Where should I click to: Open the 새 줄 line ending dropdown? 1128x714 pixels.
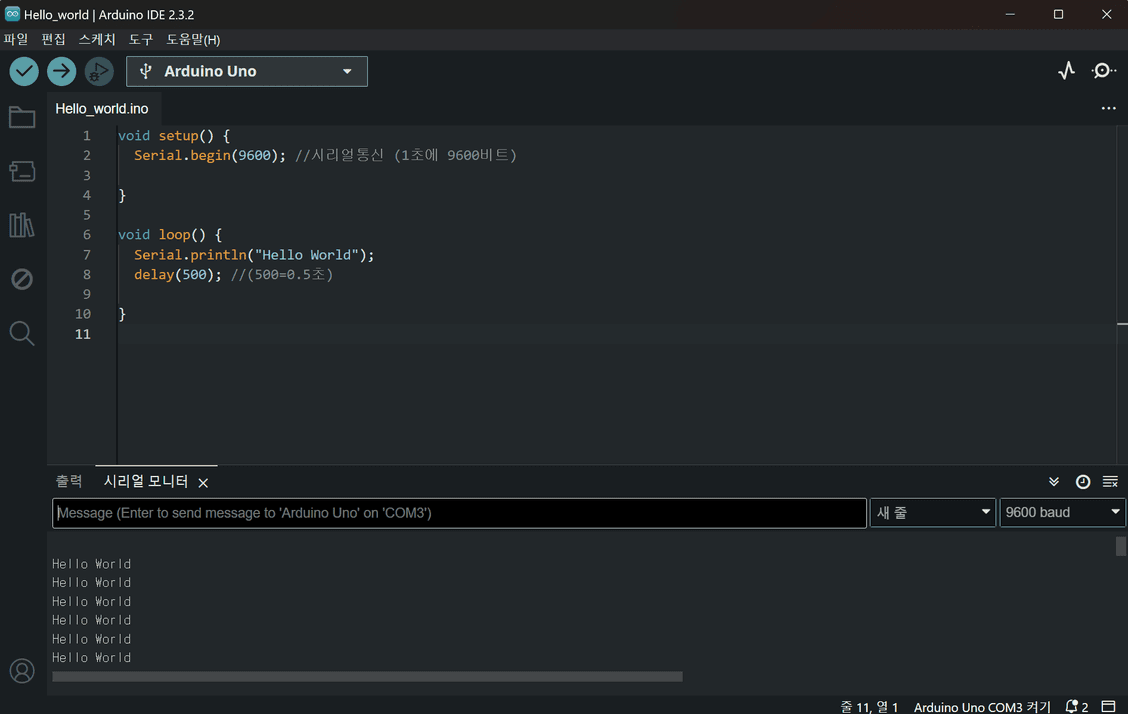[x=932, y=513]
